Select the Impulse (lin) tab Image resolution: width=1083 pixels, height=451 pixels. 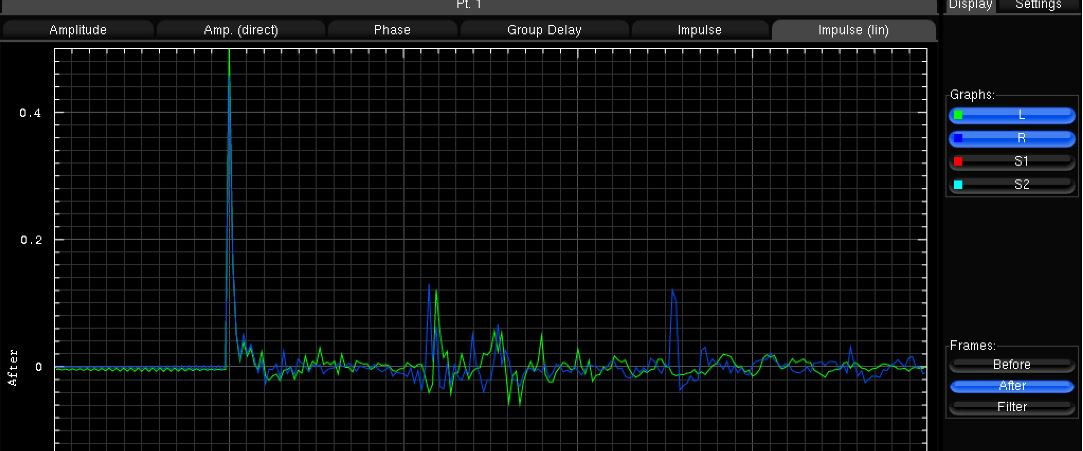[853, 30]
